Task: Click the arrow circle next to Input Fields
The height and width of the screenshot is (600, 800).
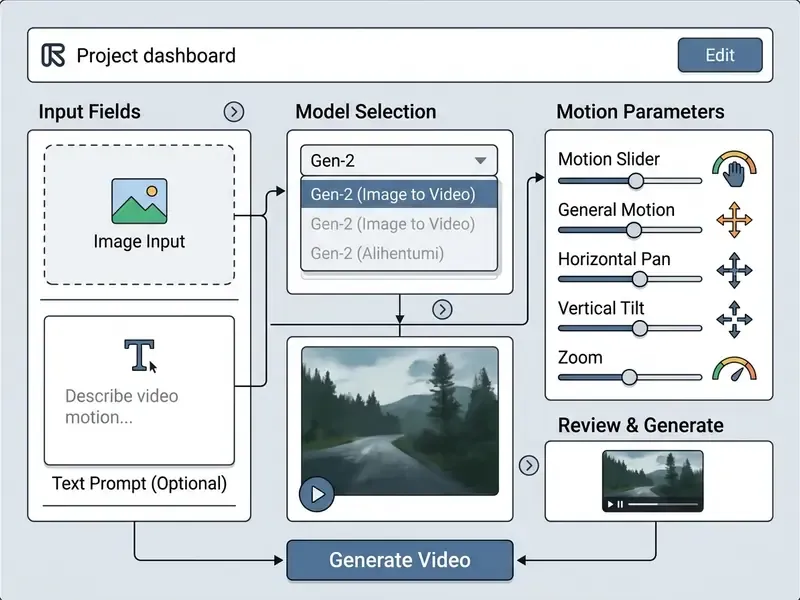Action: (234, 112)
